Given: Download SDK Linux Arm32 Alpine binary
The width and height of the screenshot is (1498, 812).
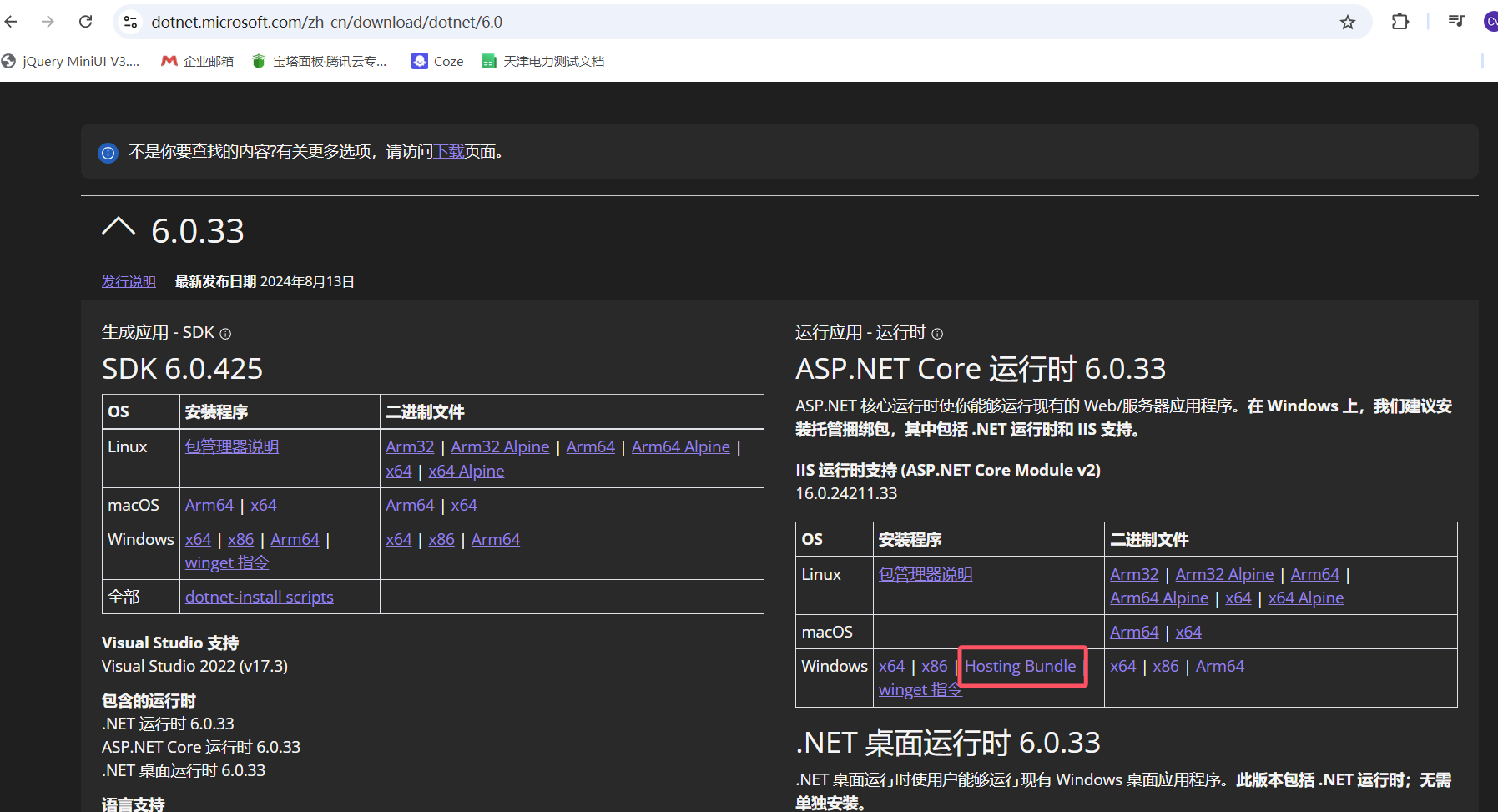Looking at the screenshot, I should [x=500, y=446].
